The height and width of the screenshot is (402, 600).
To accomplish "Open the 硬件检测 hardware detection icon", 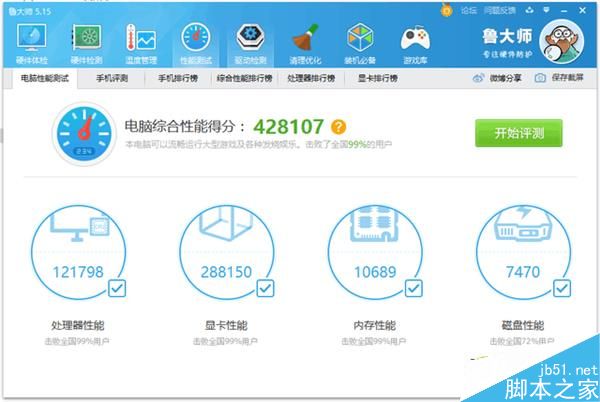I will [x=87, y=37].
